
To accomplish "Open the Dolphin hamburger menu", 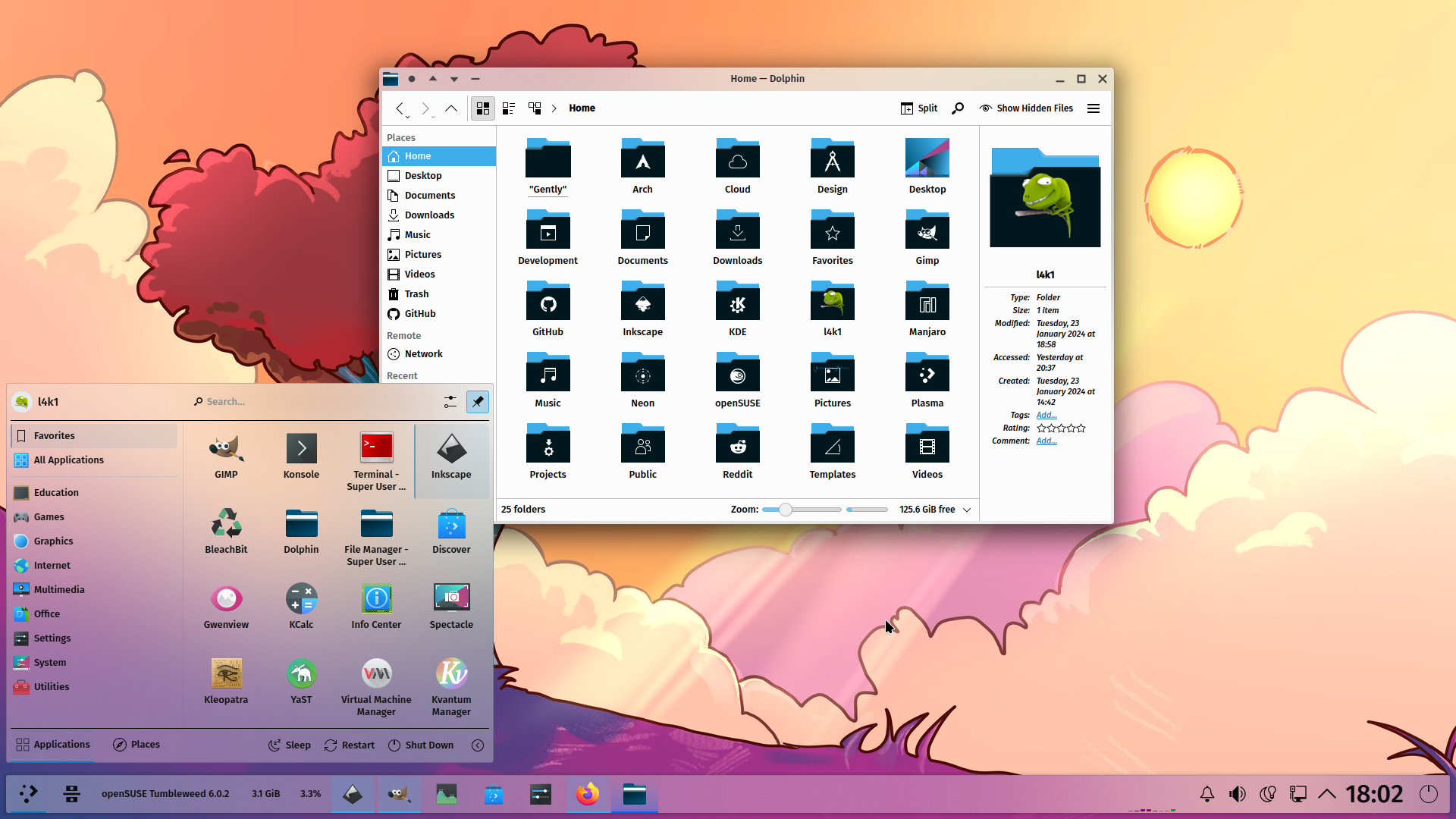I will [1094, 108].
